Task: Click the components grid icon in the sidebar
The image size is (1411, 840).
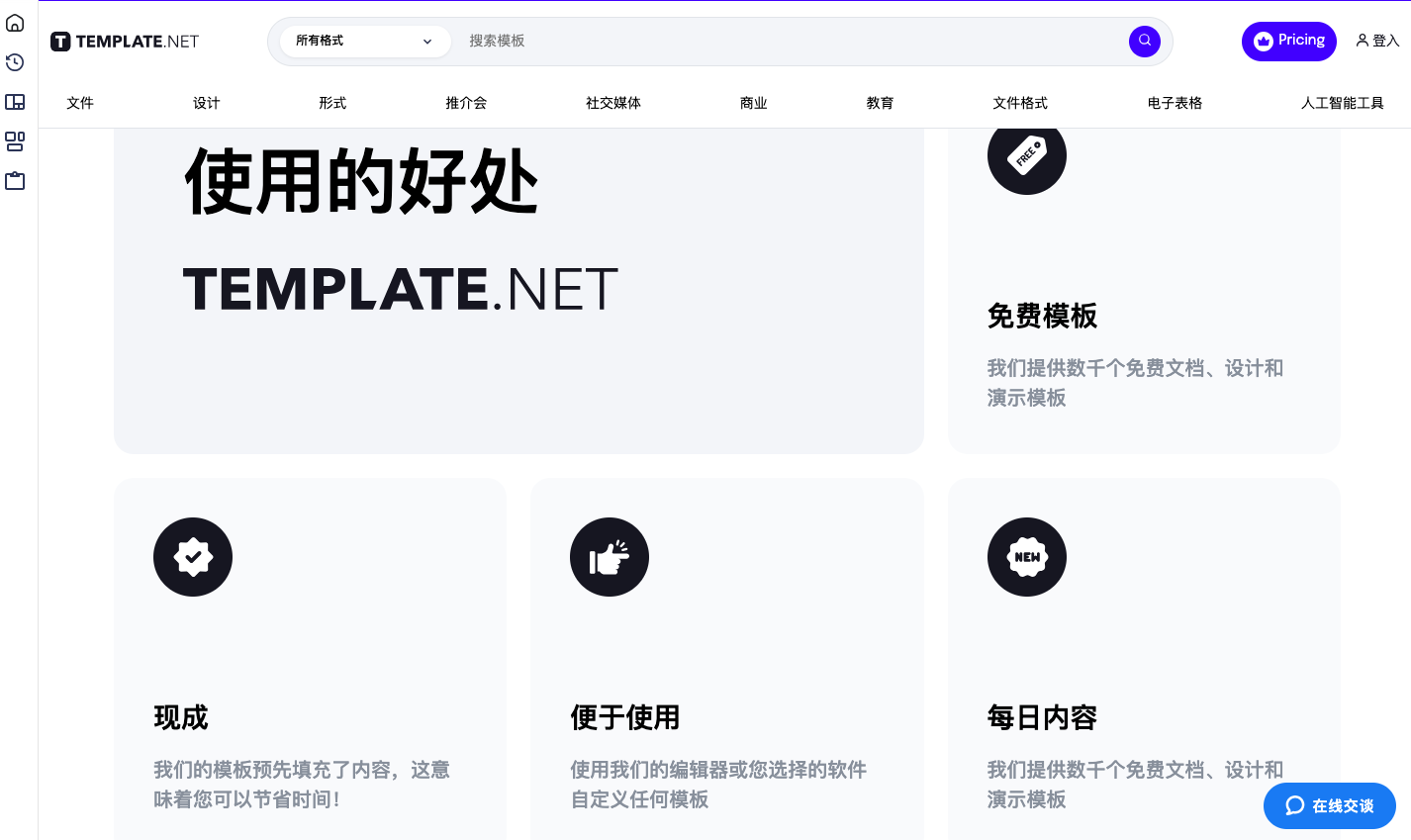Action: pos(15,141)
